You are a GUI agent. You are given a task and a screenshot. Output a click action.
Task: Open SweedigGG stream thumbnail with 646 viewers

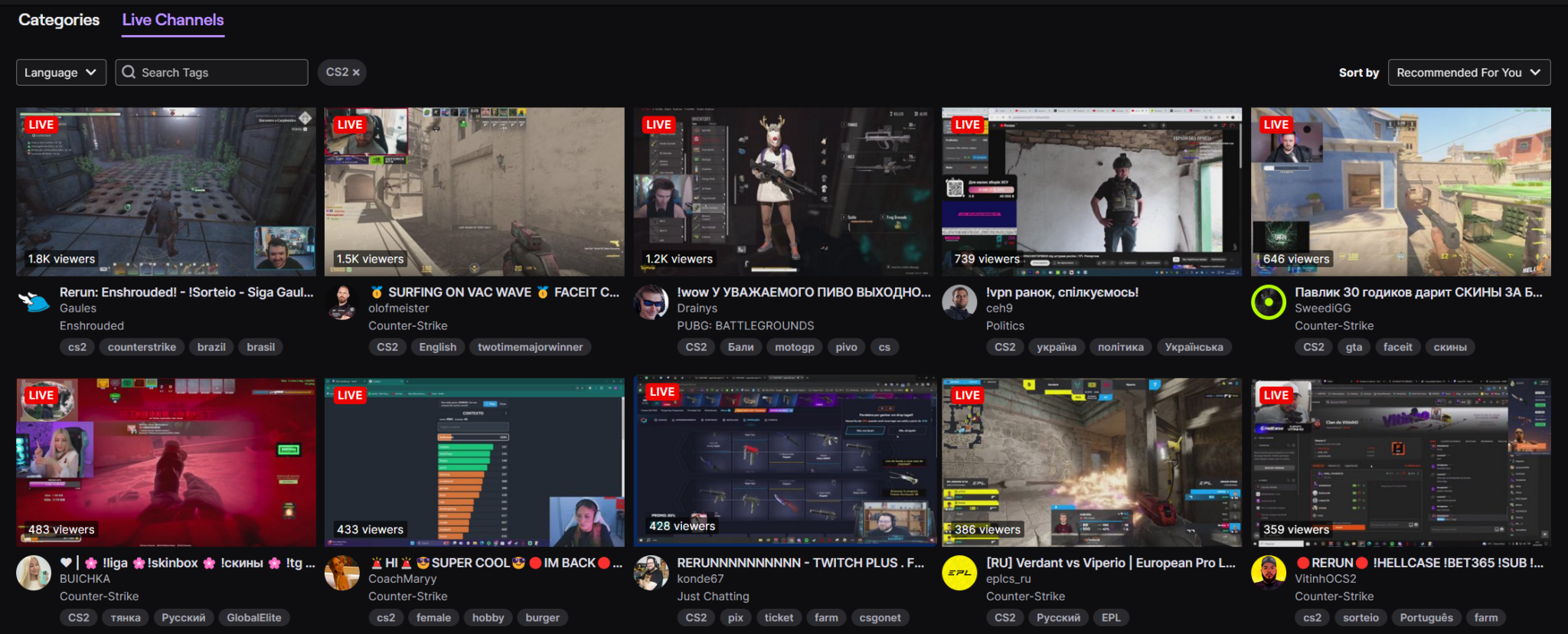(1401, 191)
